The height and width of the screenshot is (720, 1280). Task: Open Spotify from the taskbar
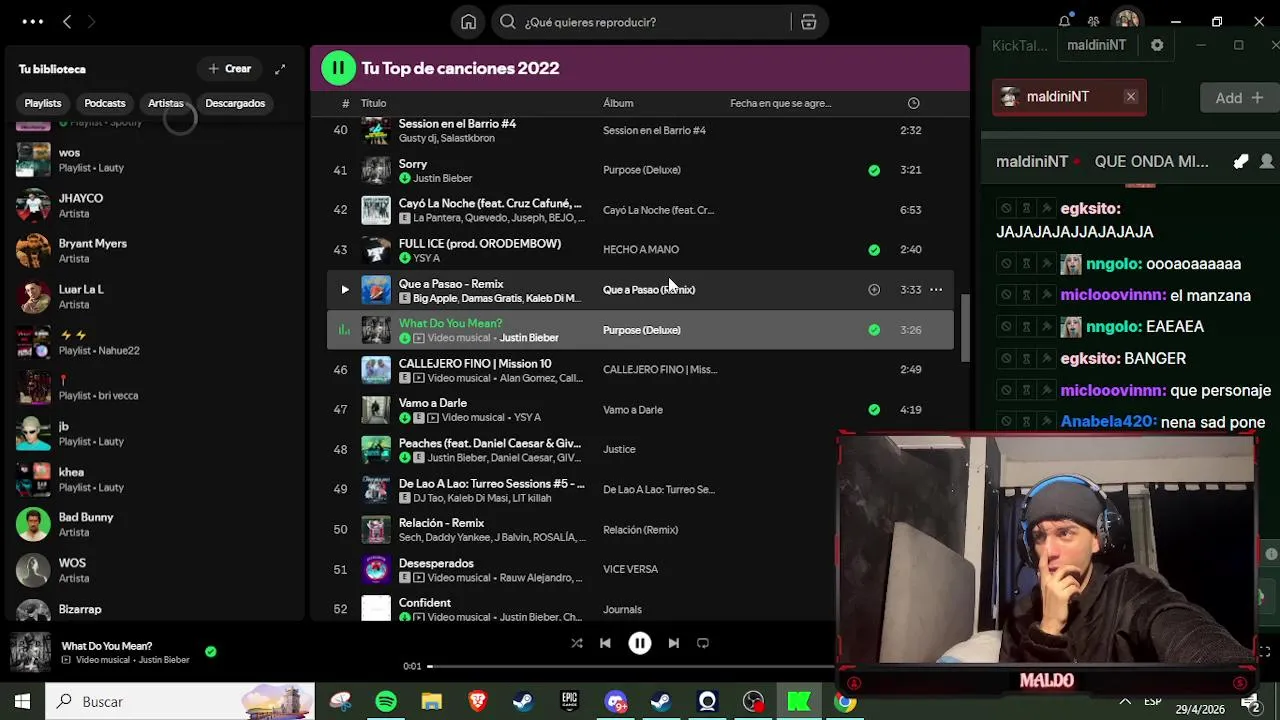(386, 702)
